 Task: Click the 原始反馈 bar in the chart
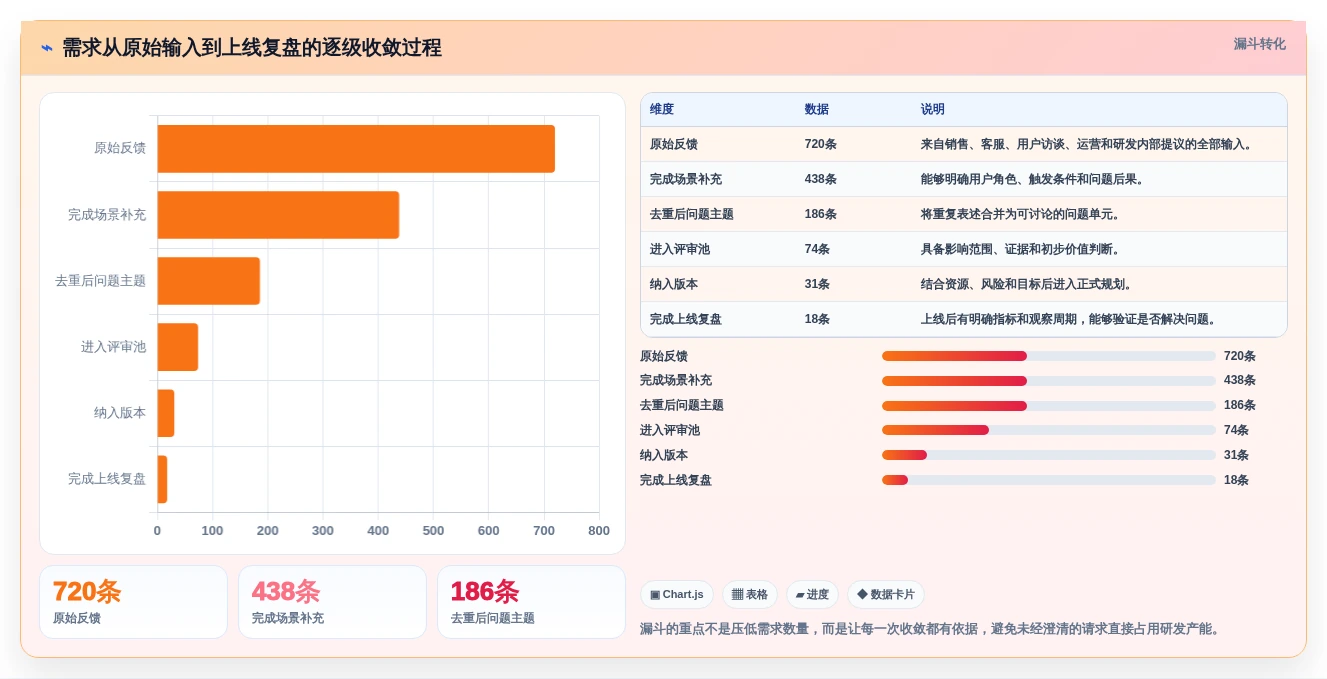[356, 149]
